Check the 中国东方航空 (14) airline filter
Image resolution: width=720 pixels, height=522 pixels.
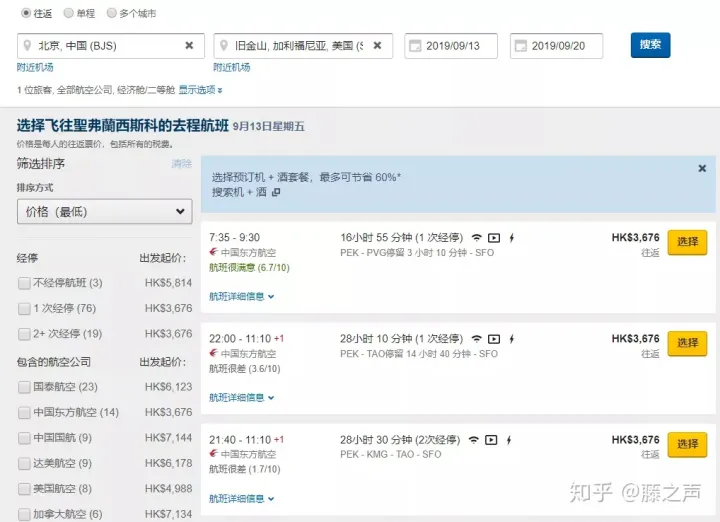[x=24, y=412]
